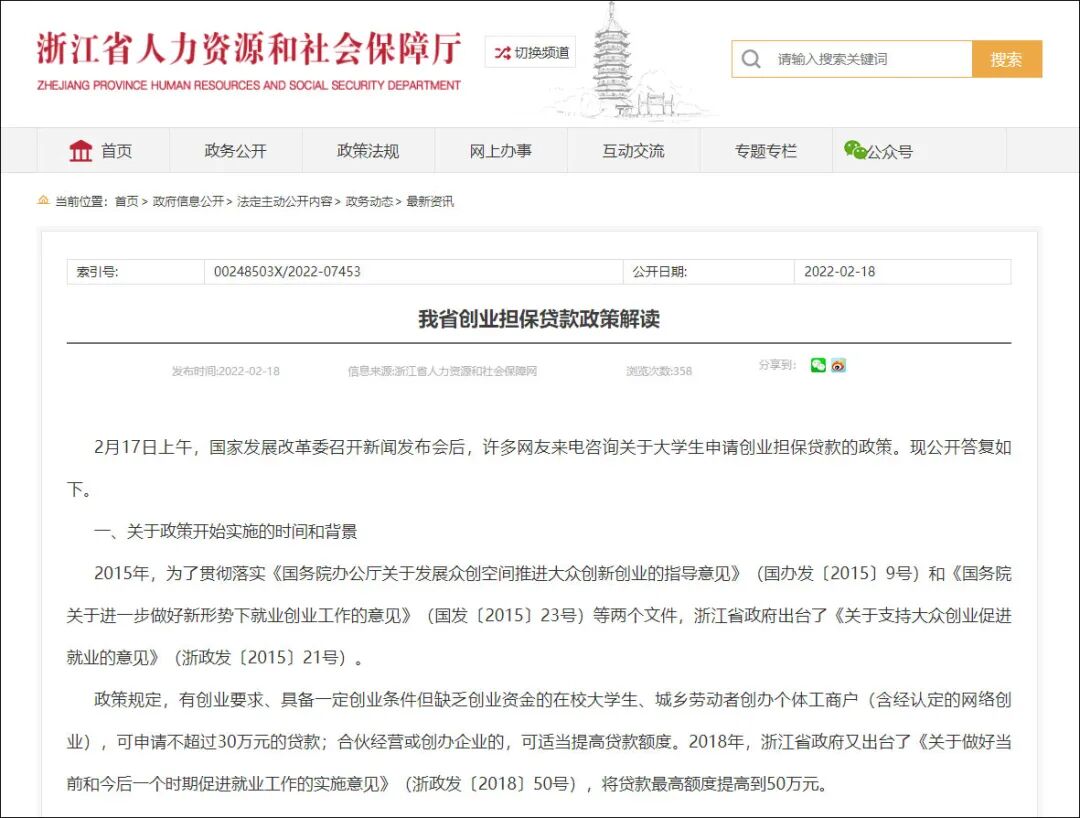Screen dimensions: 1080x818
Task: Select the home icon beside 首页
Action: [x=81, y=149]
